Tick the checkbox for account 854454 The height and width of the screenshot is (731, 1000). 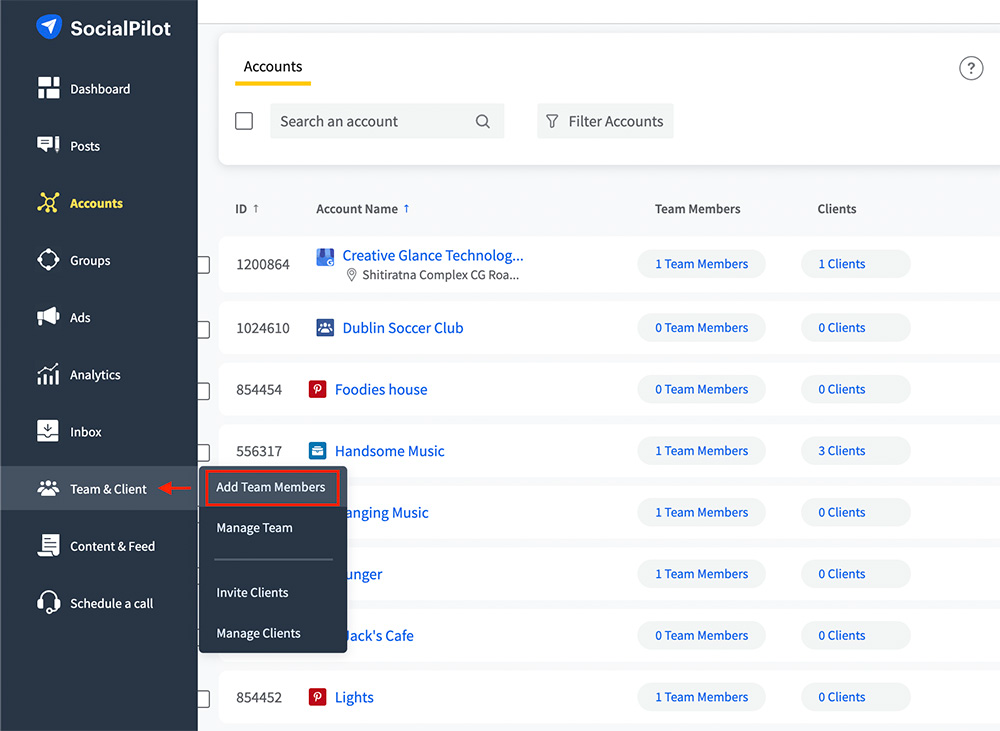click(203, 391)
